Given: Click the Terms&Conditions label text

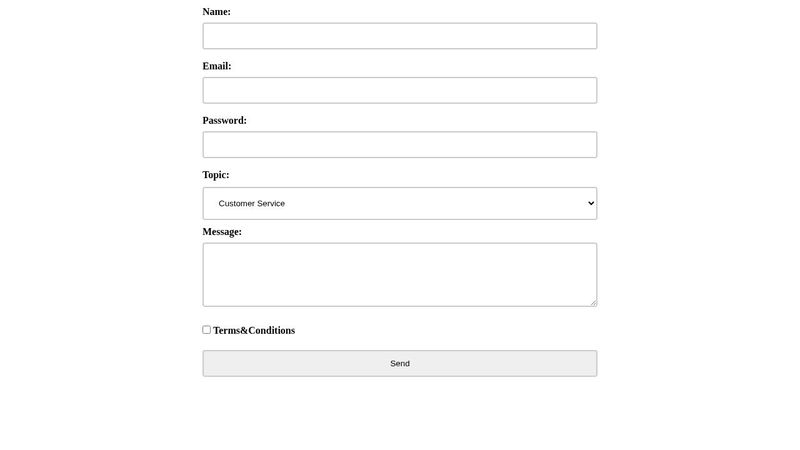Looking at the screenshot, I should point(254,331).
